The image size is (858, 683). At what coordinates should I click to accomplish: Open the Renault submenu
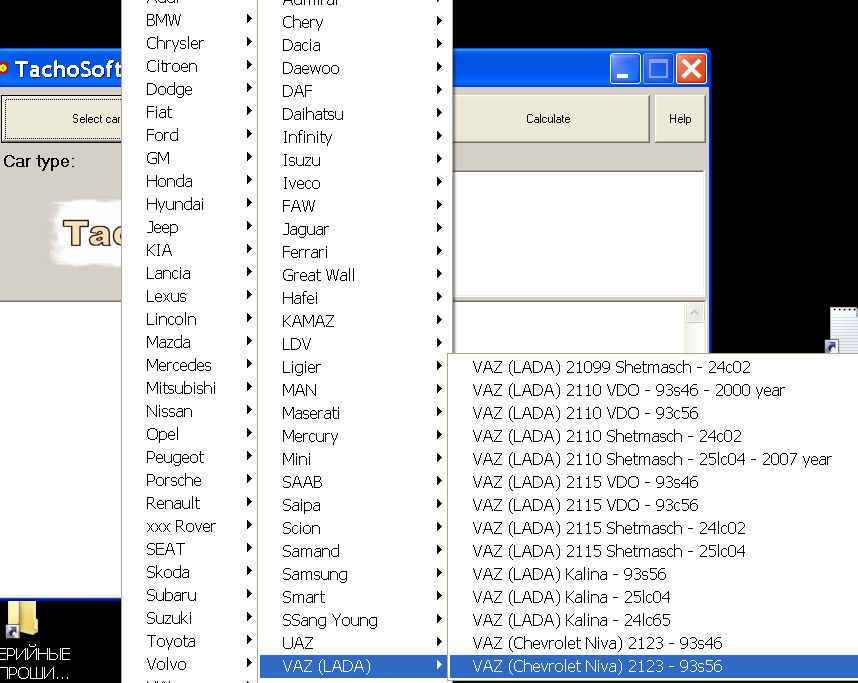(190, 503)
